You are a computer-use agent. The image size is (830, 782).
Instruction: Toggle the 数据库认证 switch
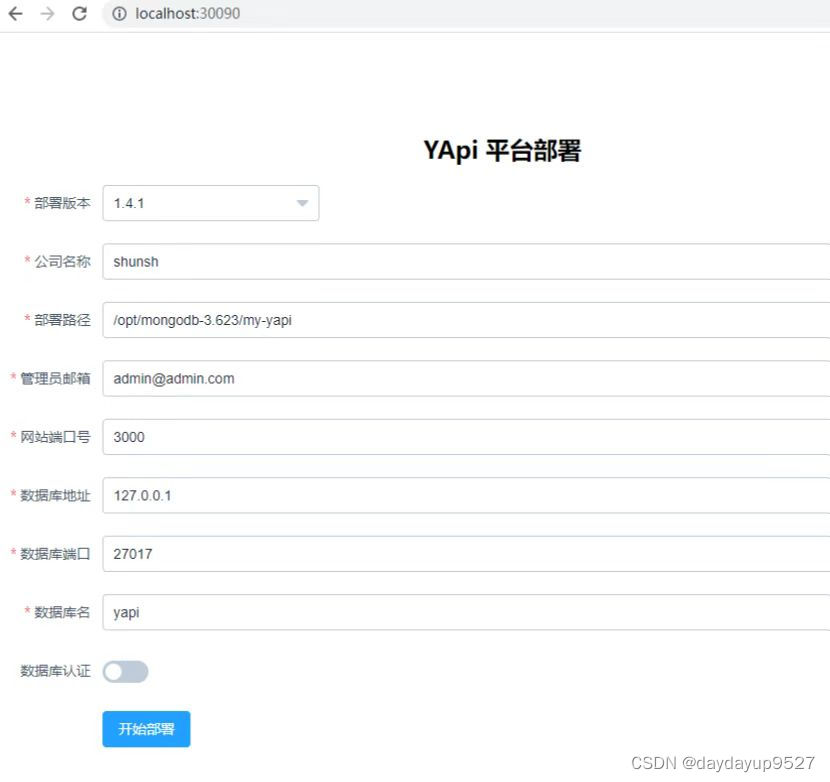pyautogui.click(x=125, y=671)
